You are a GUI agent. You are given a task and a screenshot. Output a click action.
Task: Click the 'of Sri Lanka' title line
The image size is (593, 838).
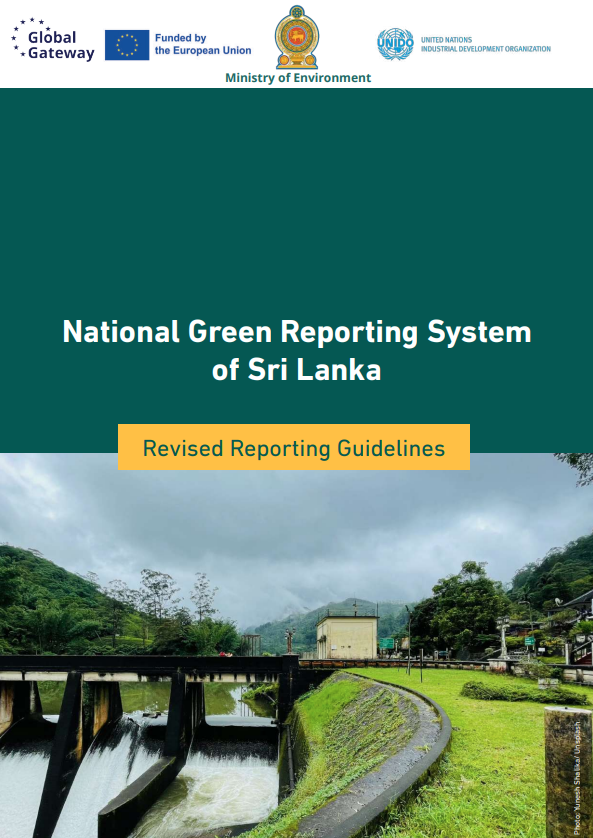tap(296, 370)
